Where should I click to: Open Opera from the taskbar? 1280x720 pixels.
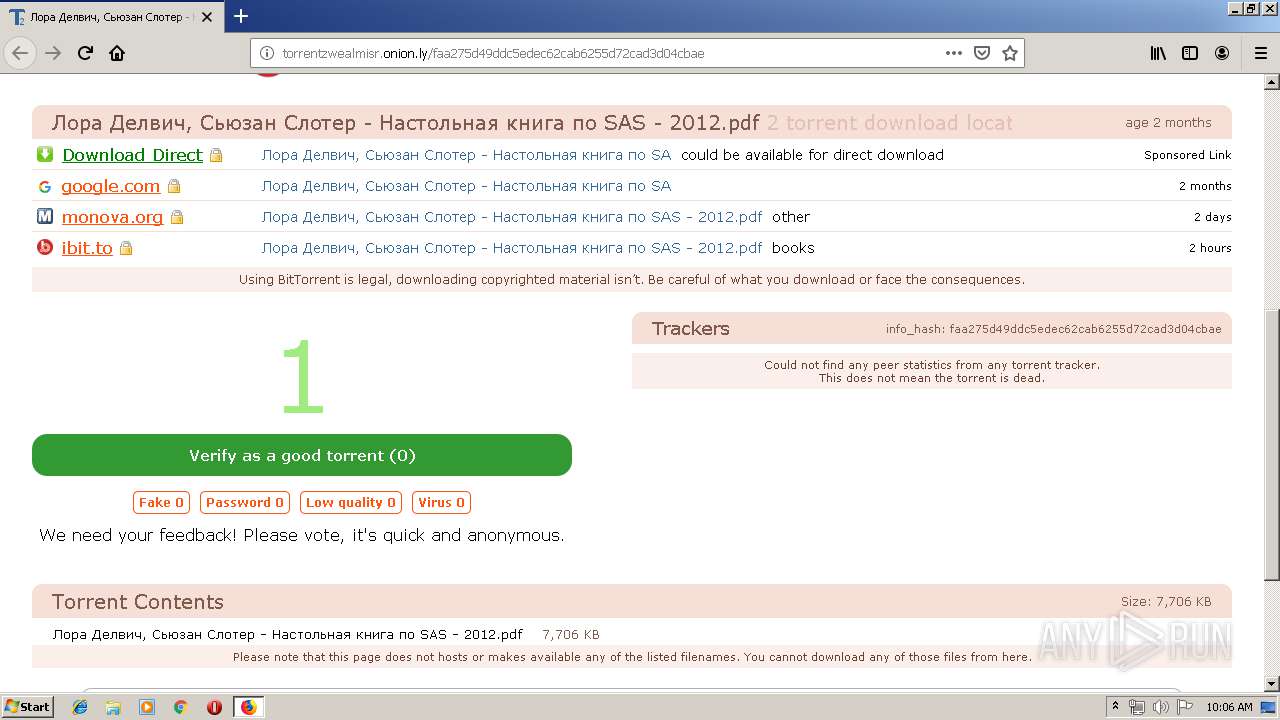point(214,707)
